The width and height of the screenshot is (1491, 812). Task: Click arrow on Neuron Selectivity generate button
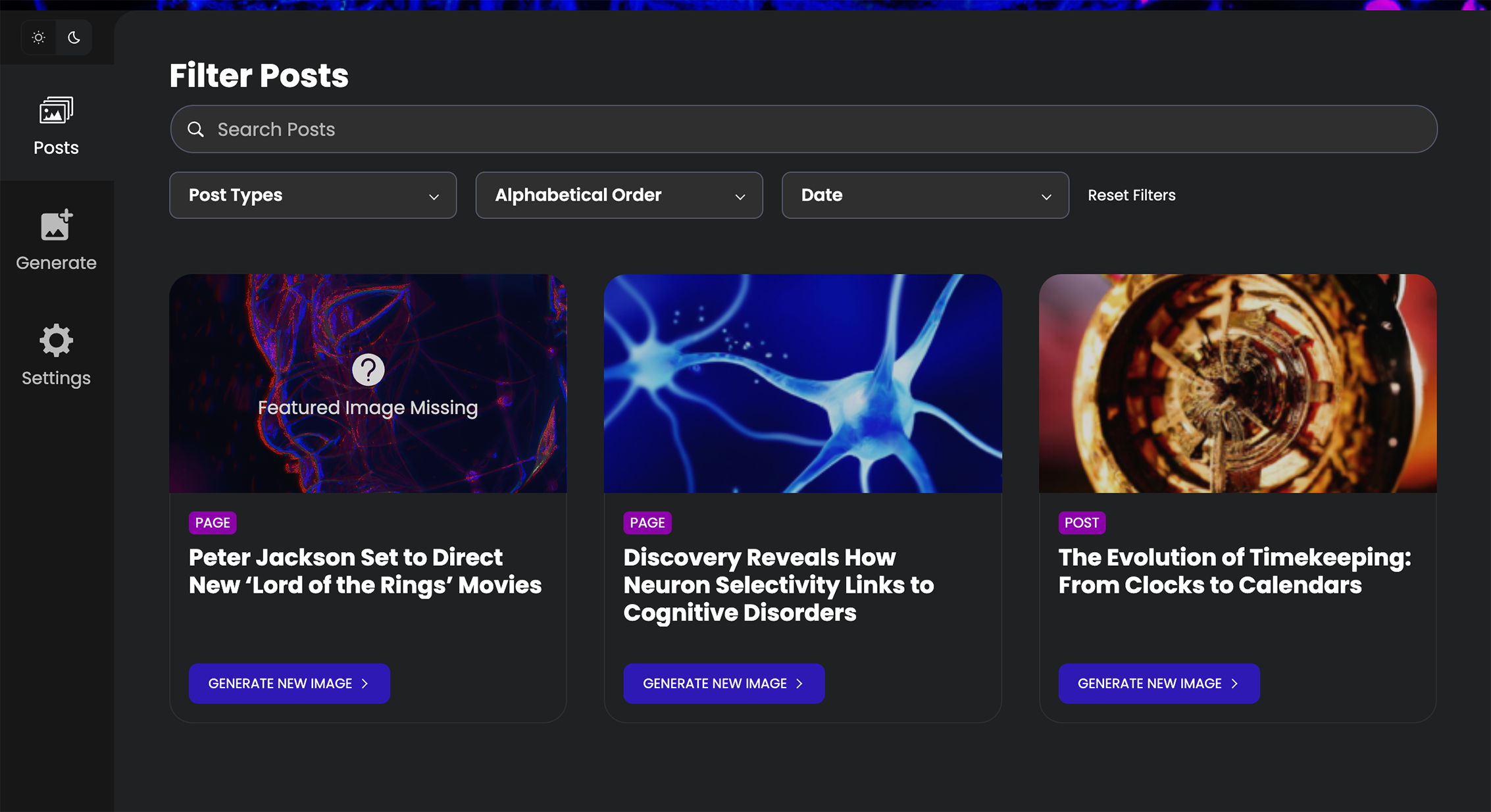point(799,684)
